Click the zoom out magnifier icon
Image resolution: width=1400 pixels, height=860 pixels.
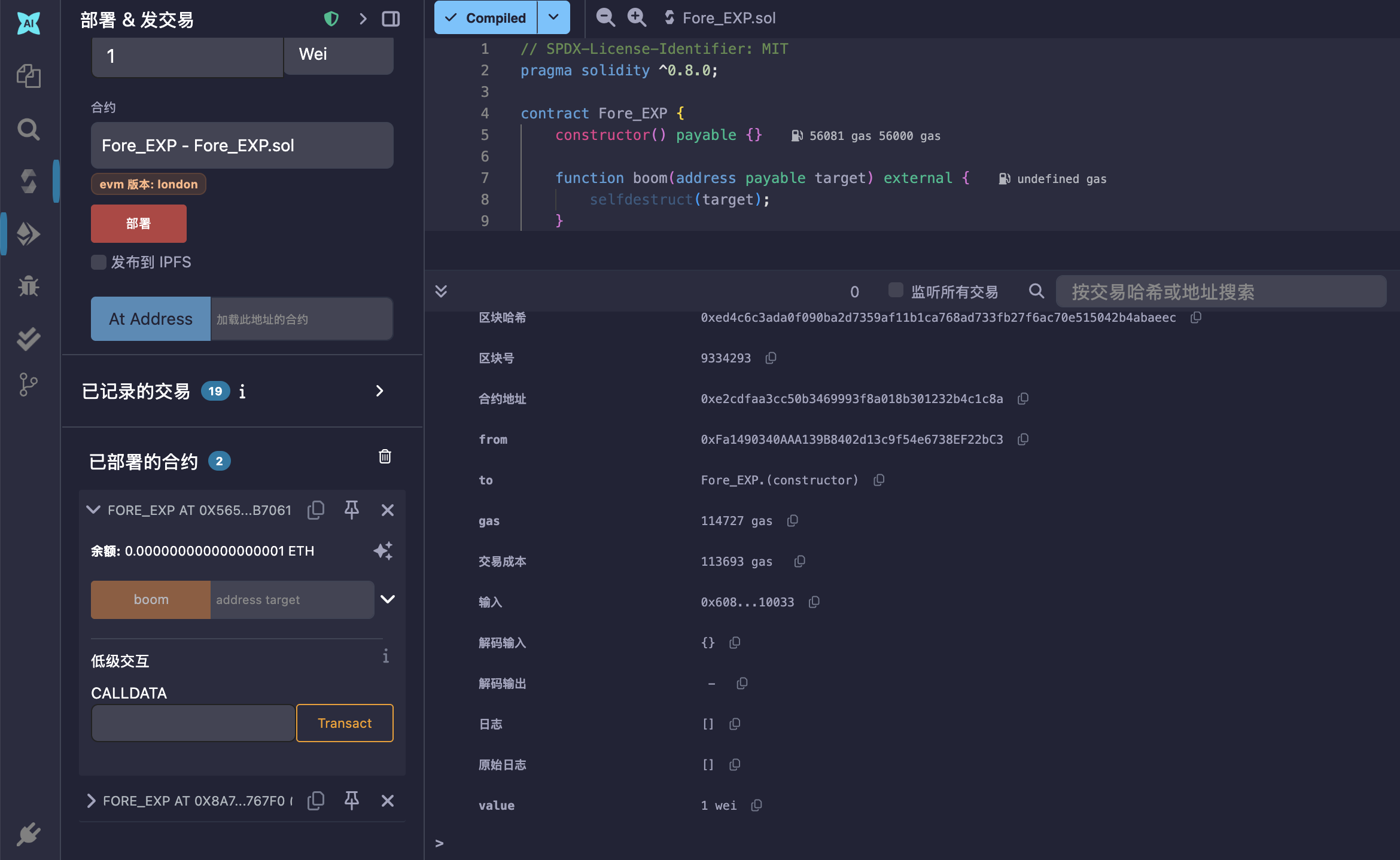click(605, 18)
